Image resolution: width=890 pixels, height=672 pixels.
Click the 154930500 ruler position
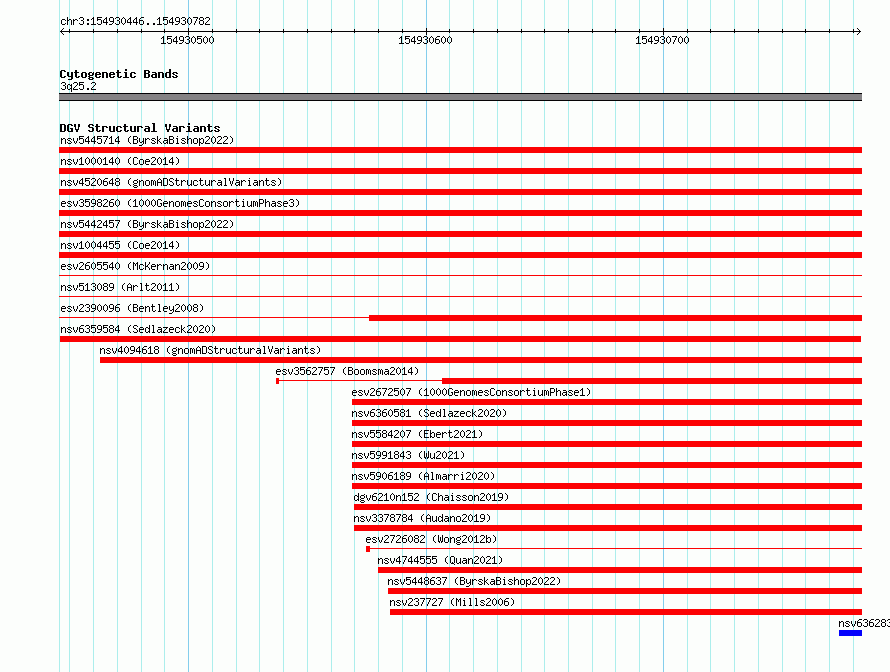coord(187,40)
